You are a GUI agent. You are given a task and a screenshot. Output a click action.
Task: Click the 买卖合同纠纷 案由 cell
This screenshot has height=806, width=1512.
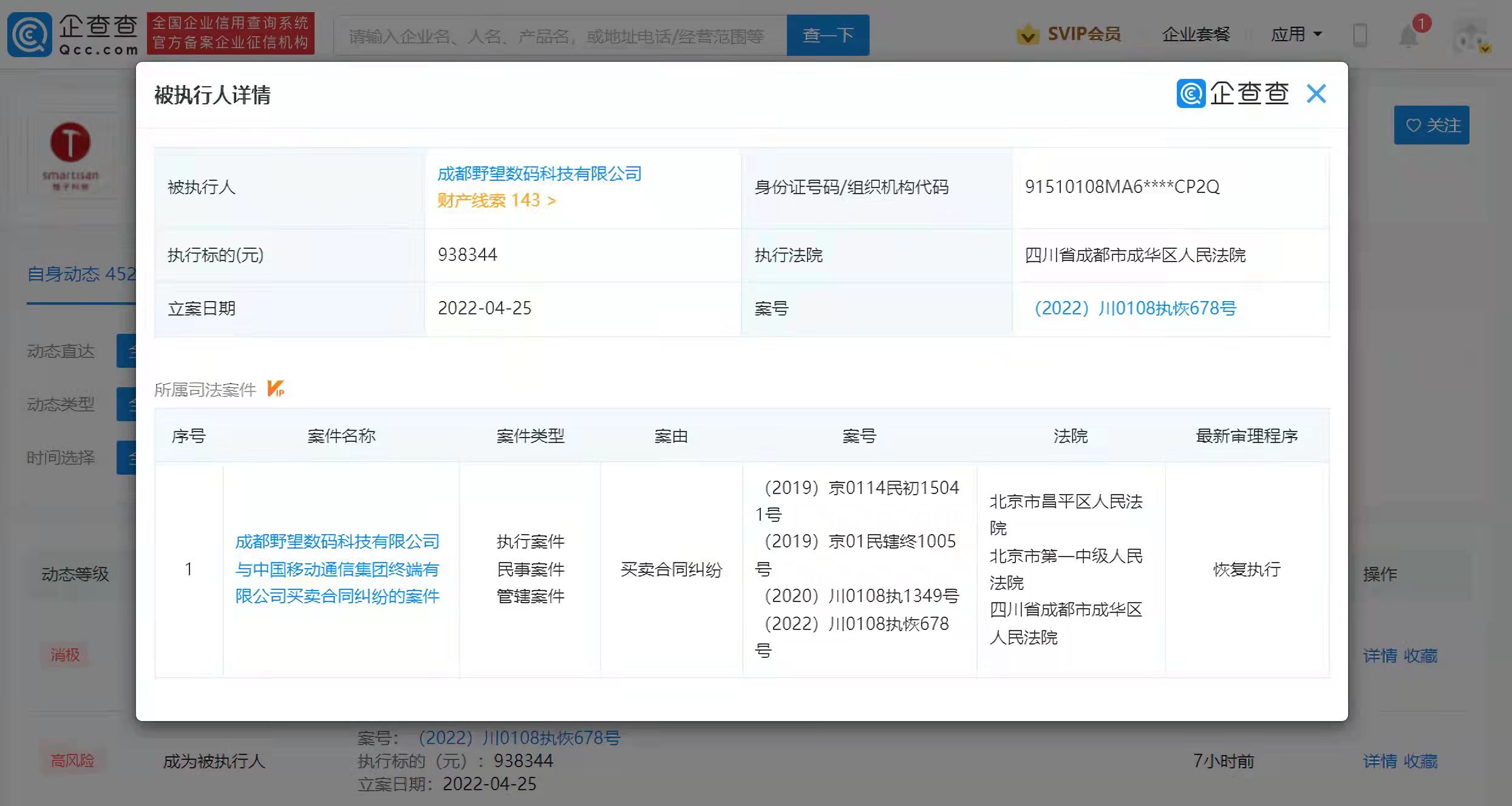coord(671,569)
